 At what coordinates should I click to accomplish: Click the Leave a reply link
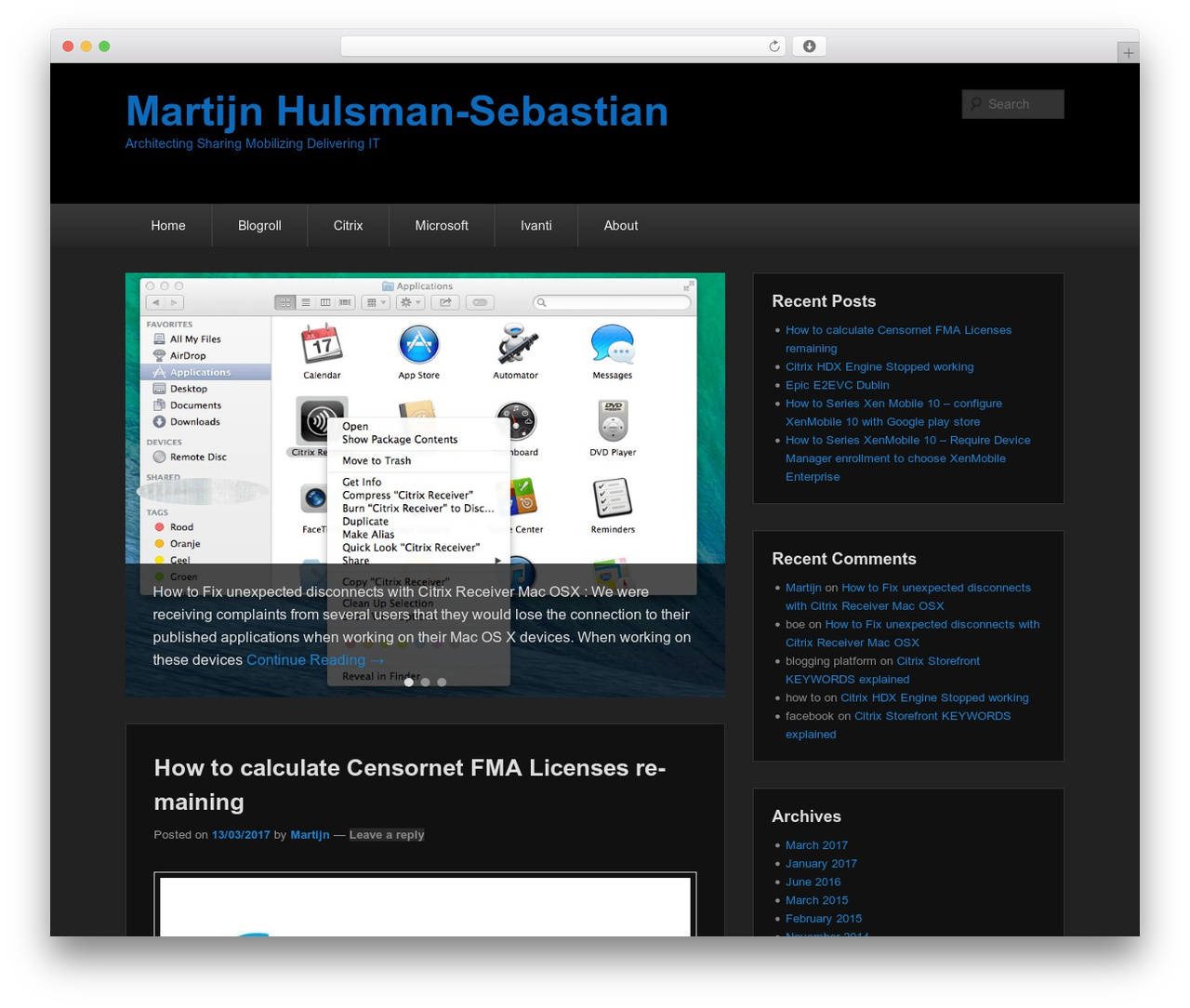387,835
